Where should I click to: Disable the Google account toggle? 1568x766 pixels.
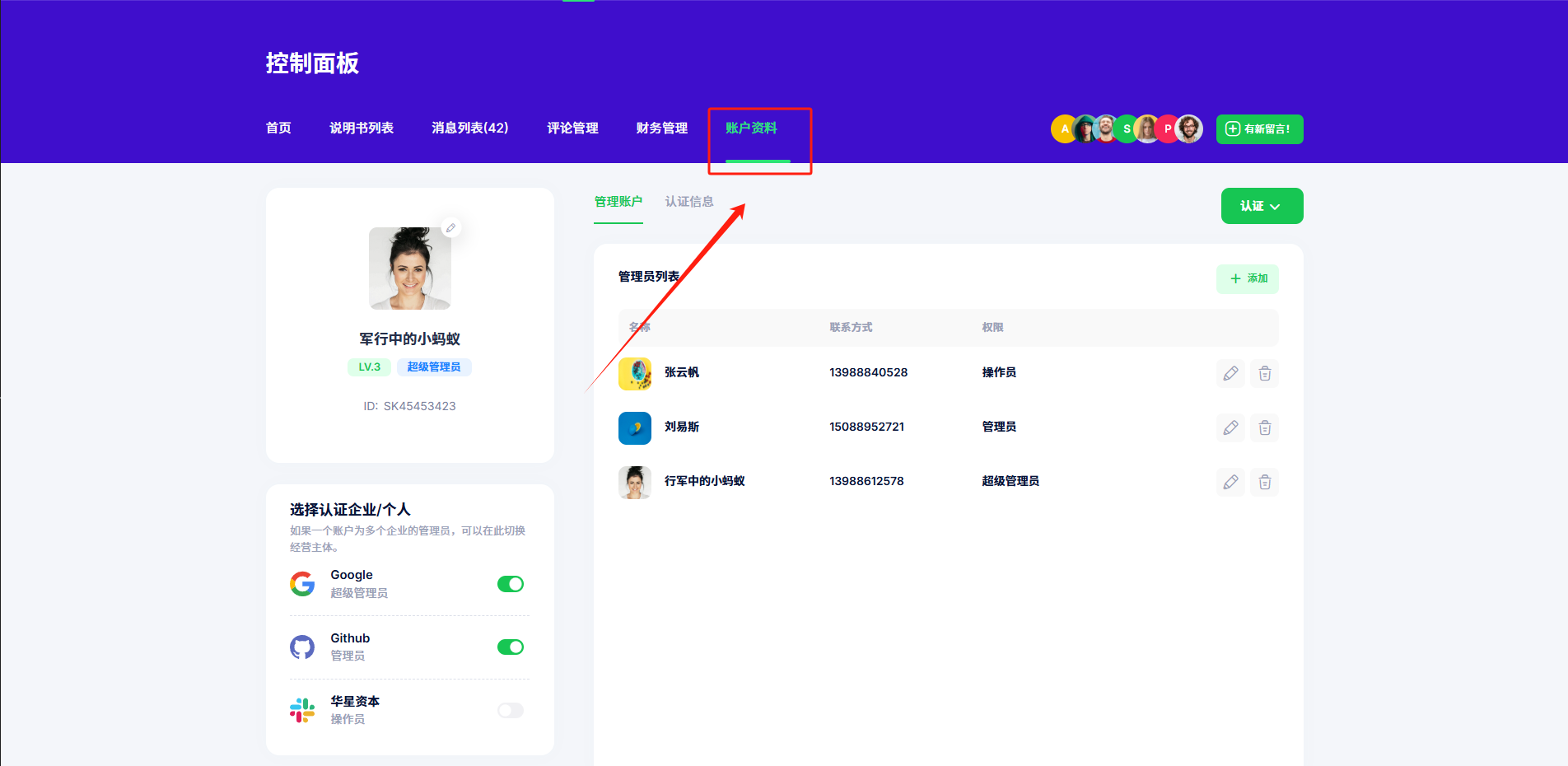coord(511,584)
